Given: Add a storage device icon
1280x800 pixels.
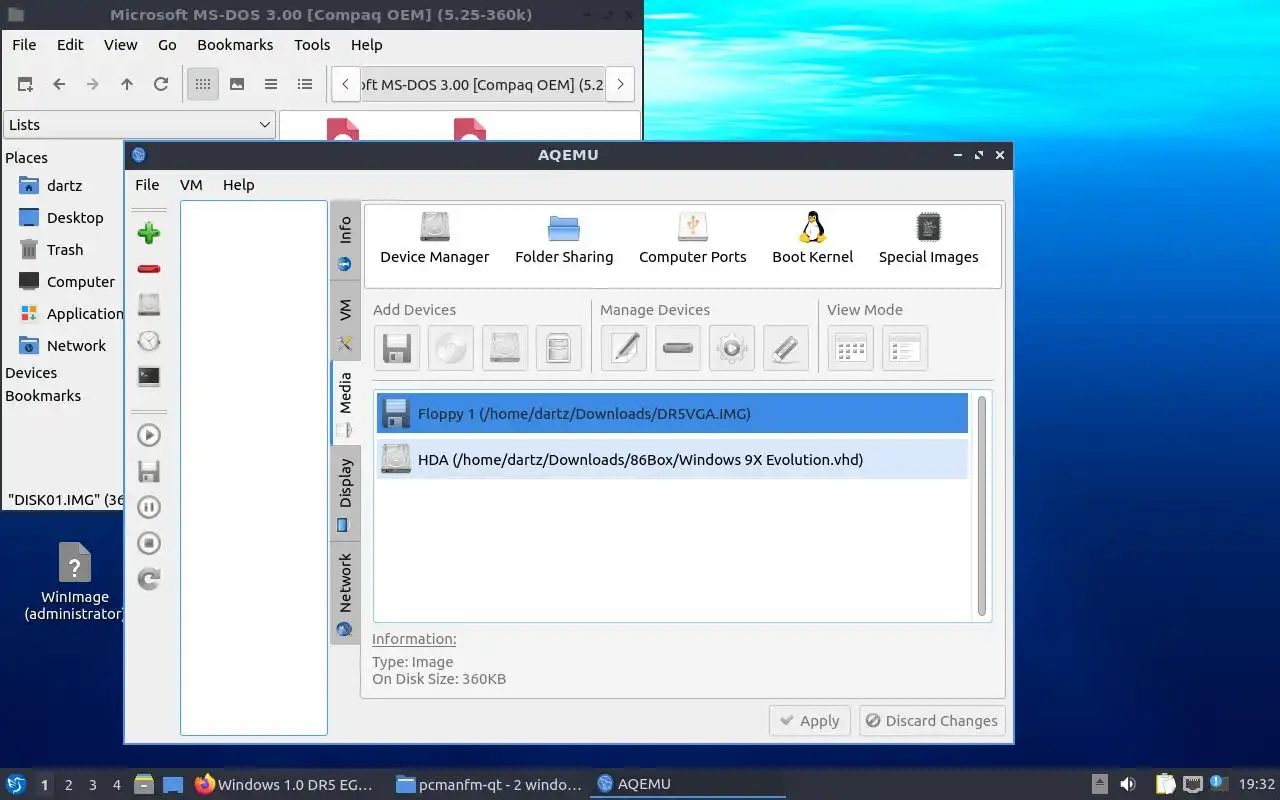Looking at the screenshot, I should click(x=559, y=349).
